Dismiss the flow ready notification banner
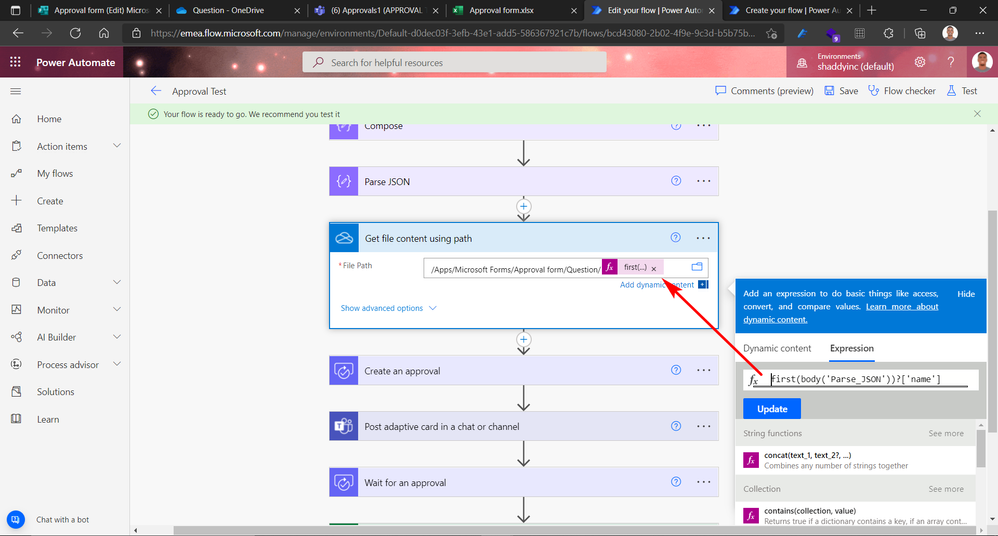 977,113
